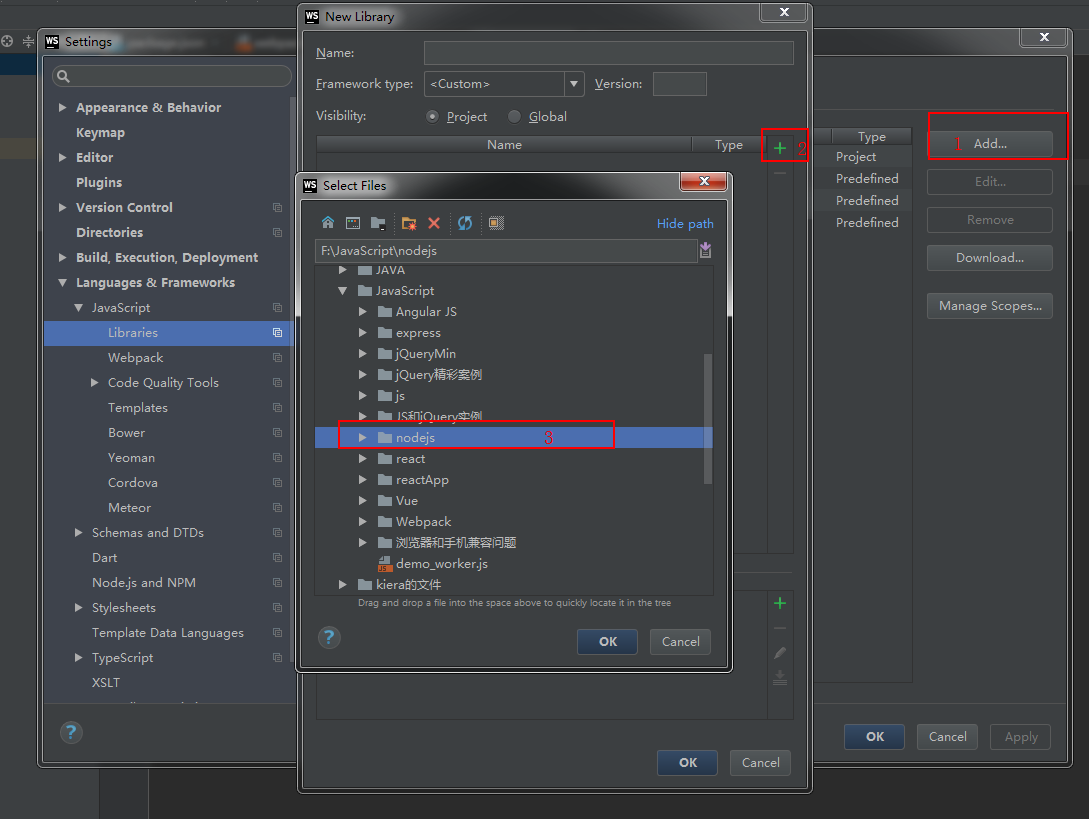Image resolution: width=1089 pixels, height=819 pixels.
Task: Click project-level icon beside Webpack settings row
Action: [x=277, y=358]
